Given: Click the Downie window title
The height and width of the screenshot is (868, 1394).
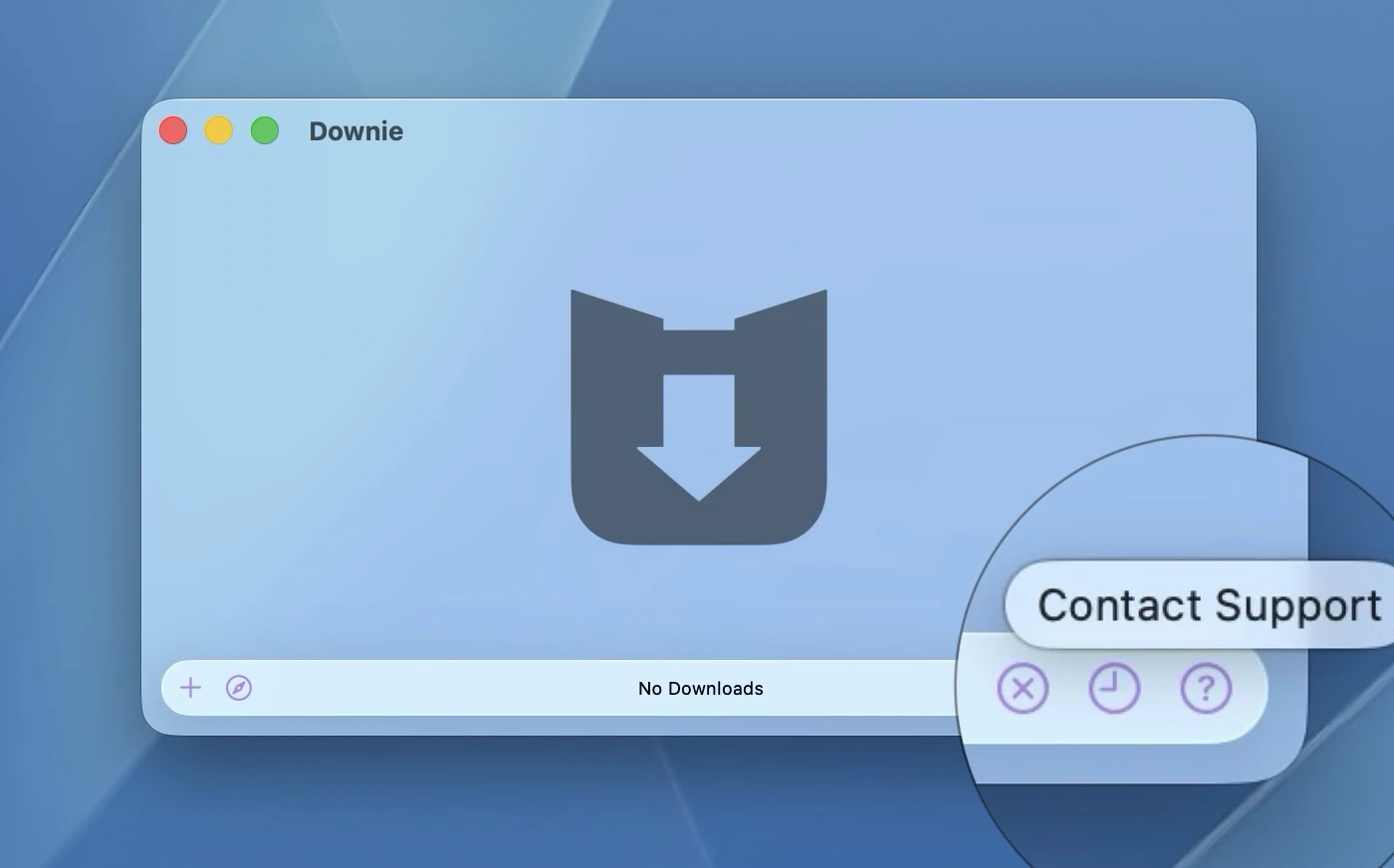Looking at the screenshot, I should tap(355, 131).
